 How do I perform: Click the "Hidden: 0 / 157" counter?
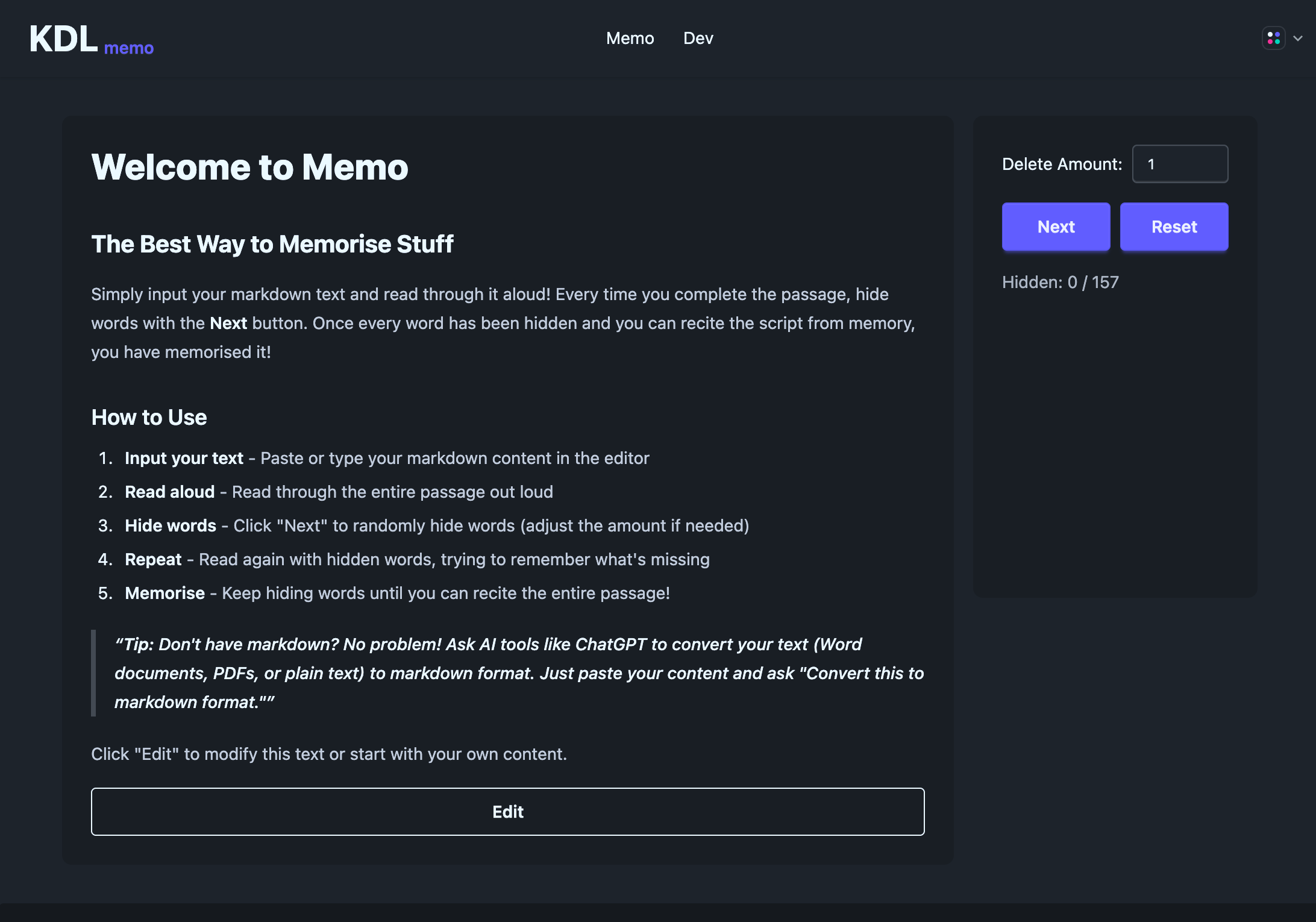pos(1060,282)
